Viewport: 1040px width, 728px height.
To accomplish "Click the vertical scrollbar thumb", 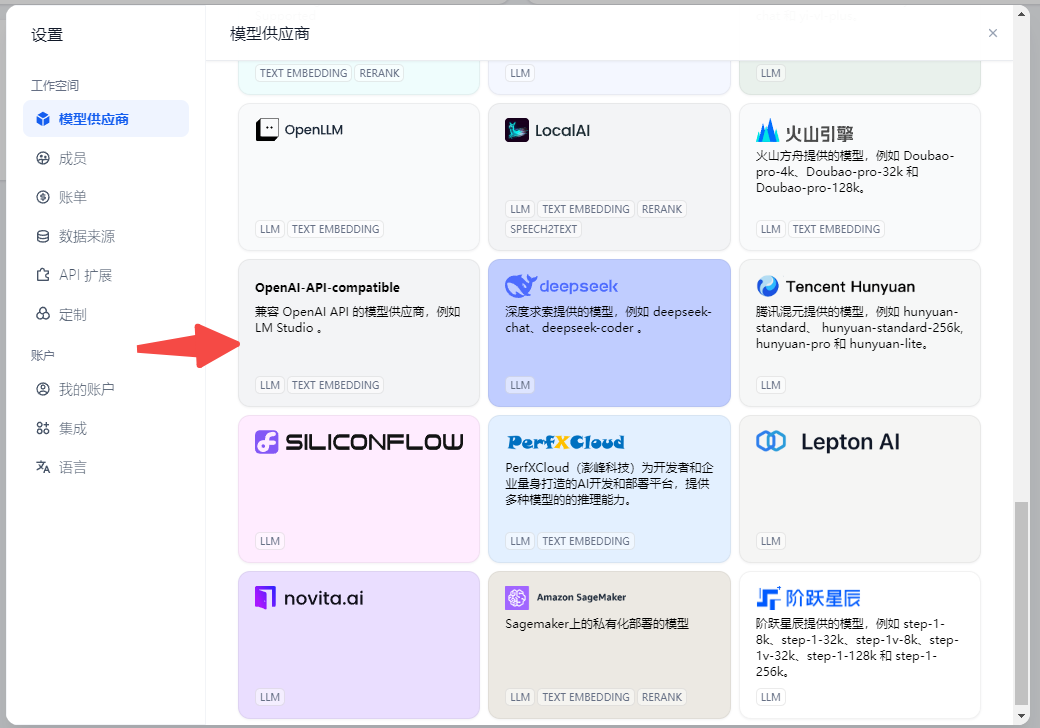I will pos(1021,603).
